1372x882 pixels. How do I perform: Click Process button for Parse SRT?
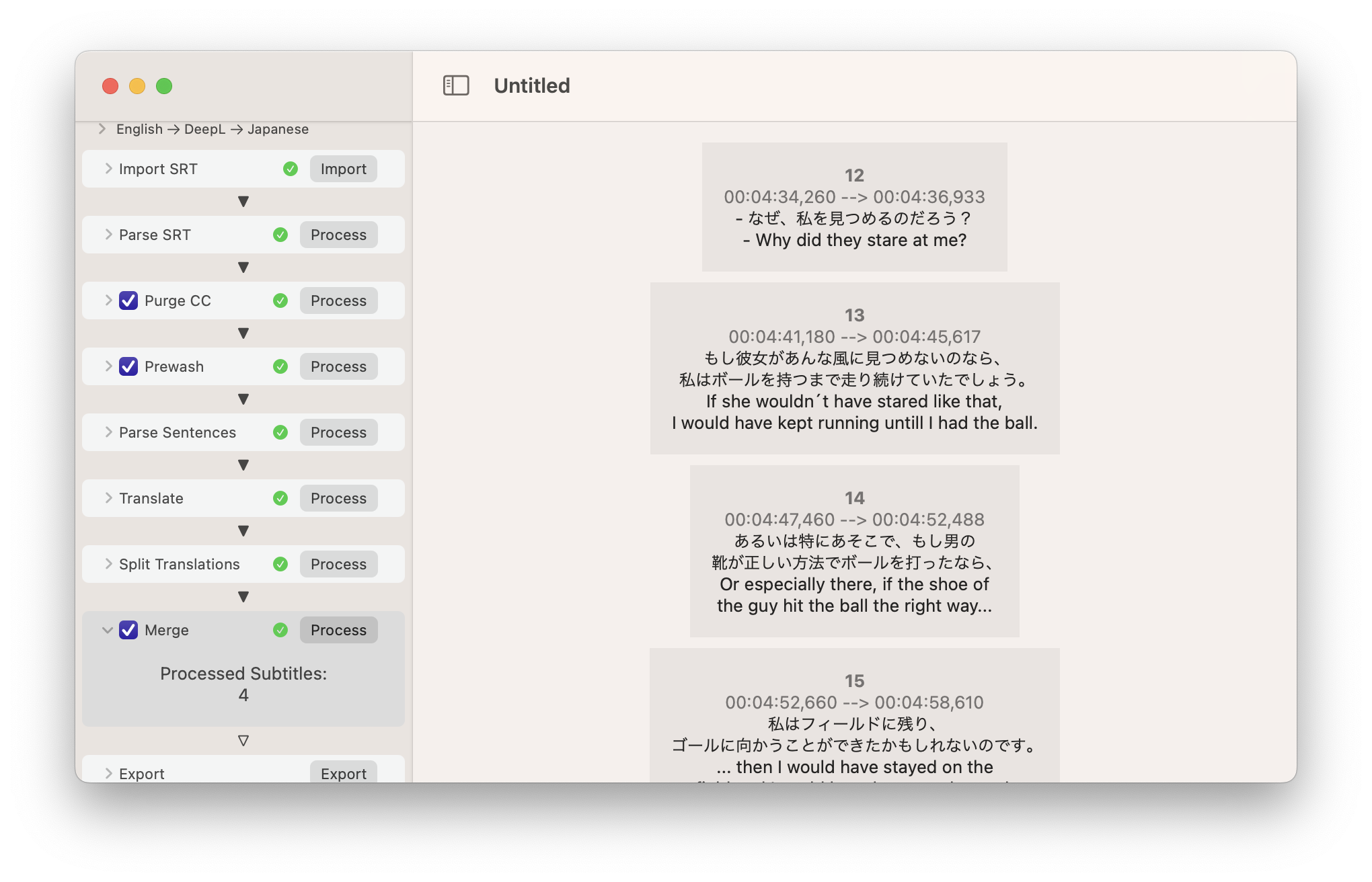click(x=338, y=235)
